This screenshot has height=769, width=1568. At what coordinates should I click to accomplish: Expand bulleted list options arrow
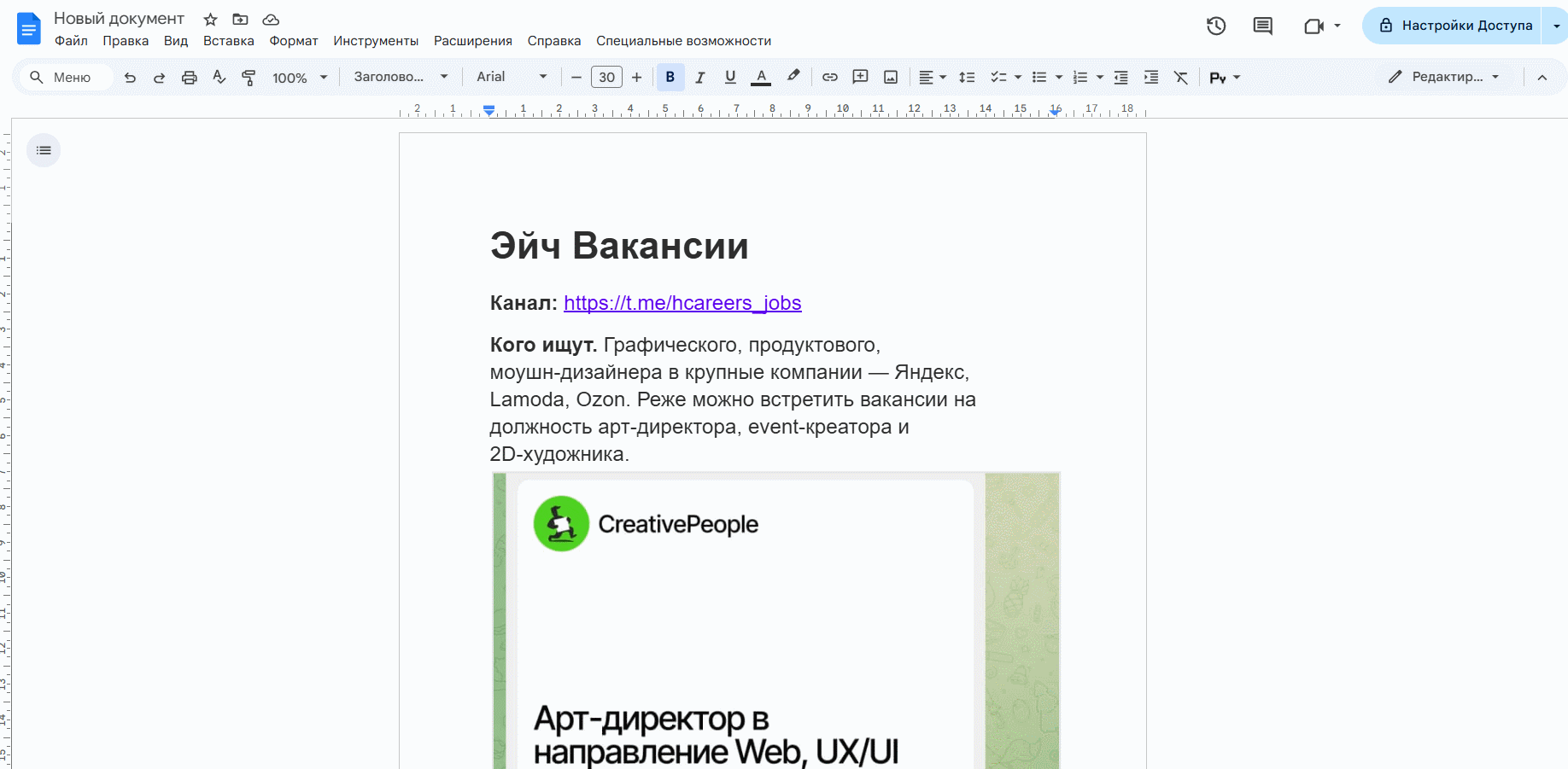coord(1059,77)
